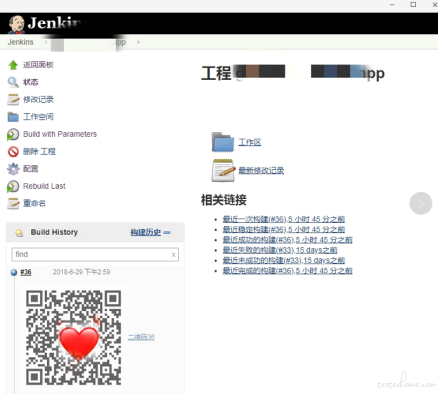The width and height of the screenshot is (438, 394).
Task: Open build #36 link
Action: (26, 272)
